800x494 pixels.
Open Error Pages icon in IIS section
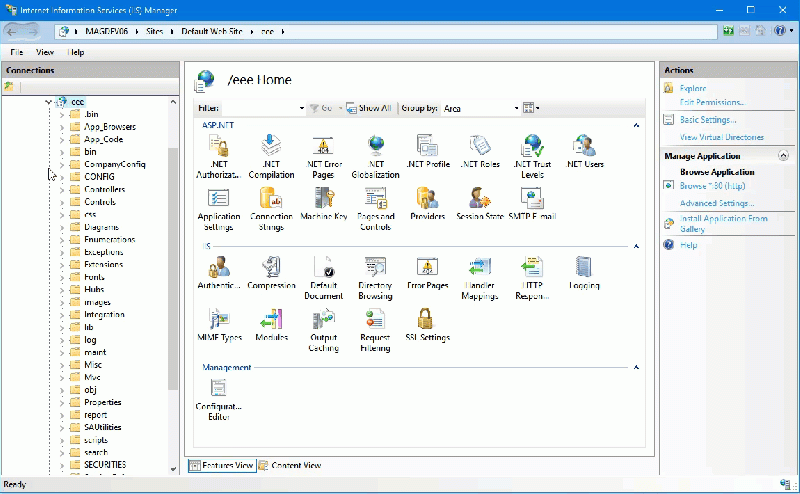click(428, 273)
